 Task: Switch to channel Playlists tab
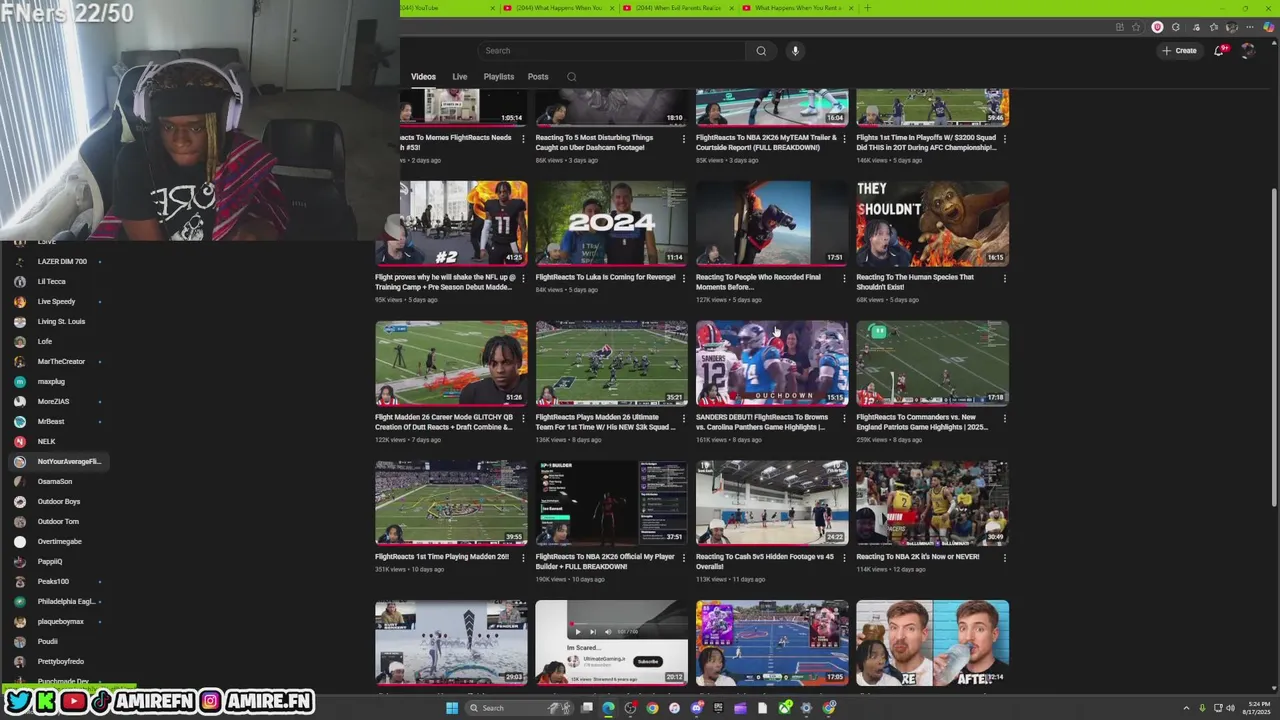point(498,77)
